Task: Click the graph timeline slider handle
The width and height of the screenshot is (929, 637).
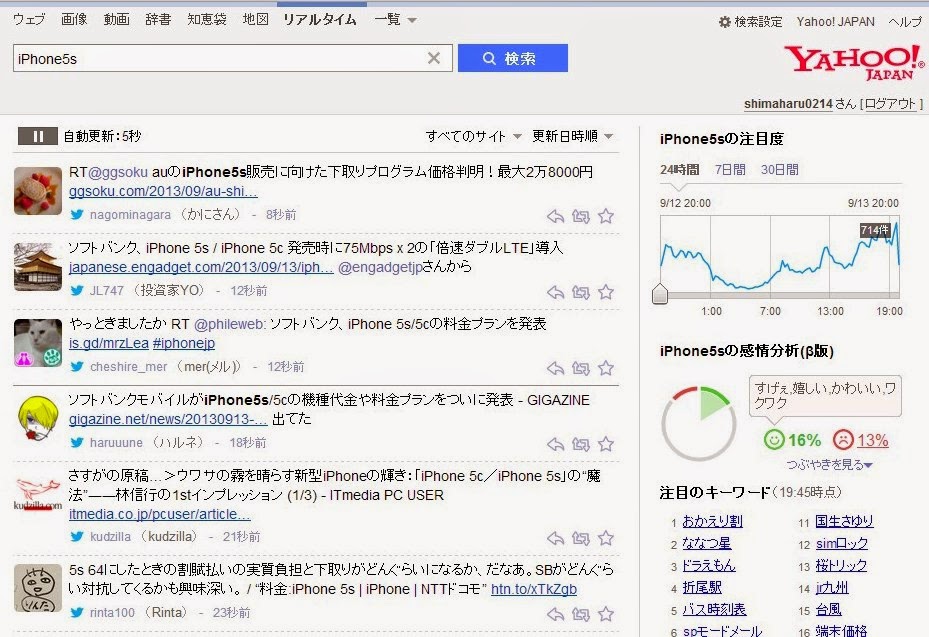Action: click(660, 294)
